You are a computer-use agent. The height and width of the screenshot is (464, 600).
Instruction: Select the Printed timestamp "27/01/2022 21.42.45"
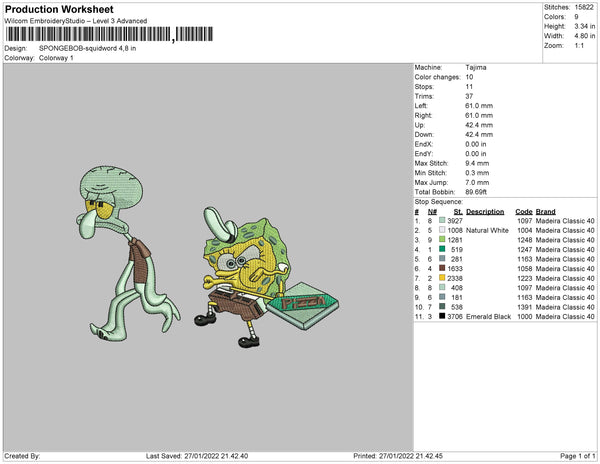[411, 456]
